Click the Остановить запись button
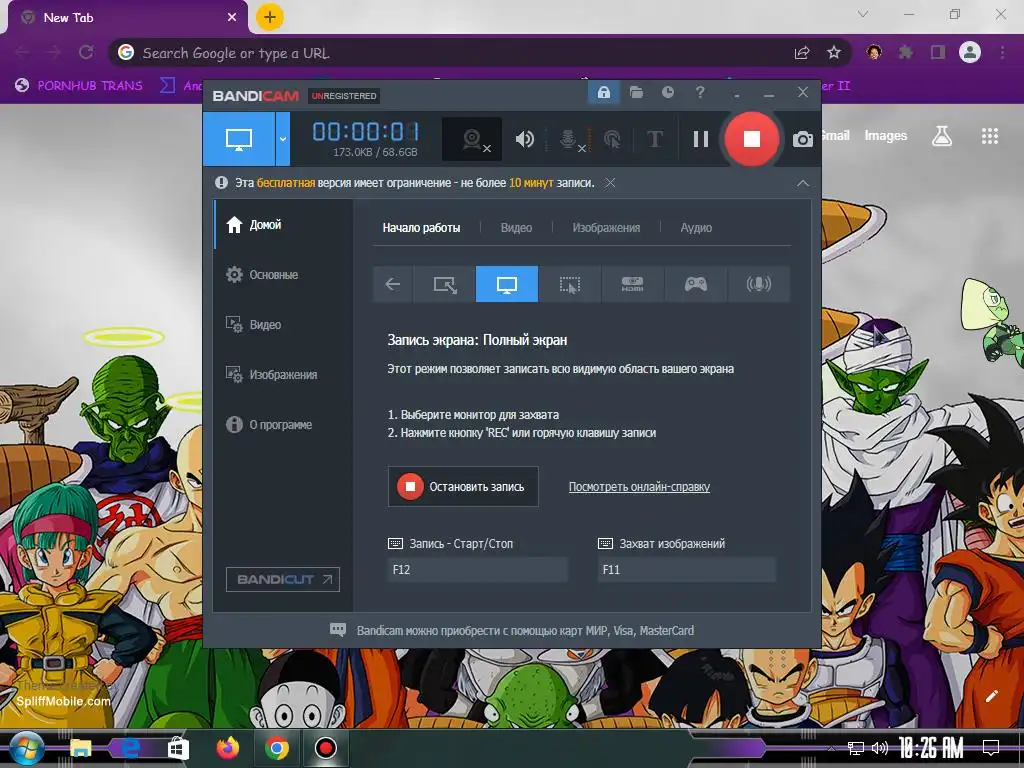The height and width of the screenshot is (768, 1024). pos(463,487)
